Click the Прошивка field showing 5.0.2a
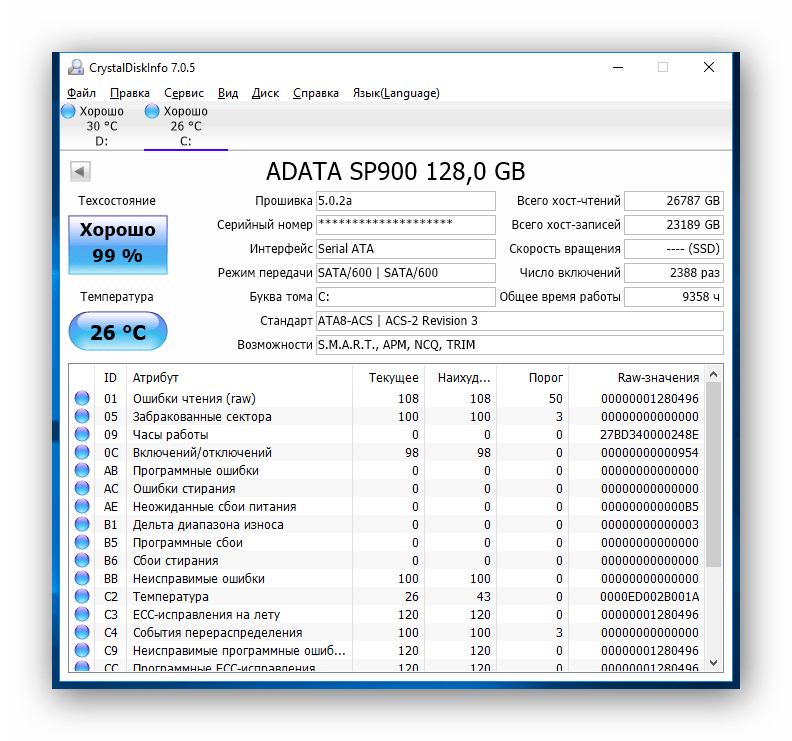The height and width of the screenshot is (741, 792). (406, 201)
